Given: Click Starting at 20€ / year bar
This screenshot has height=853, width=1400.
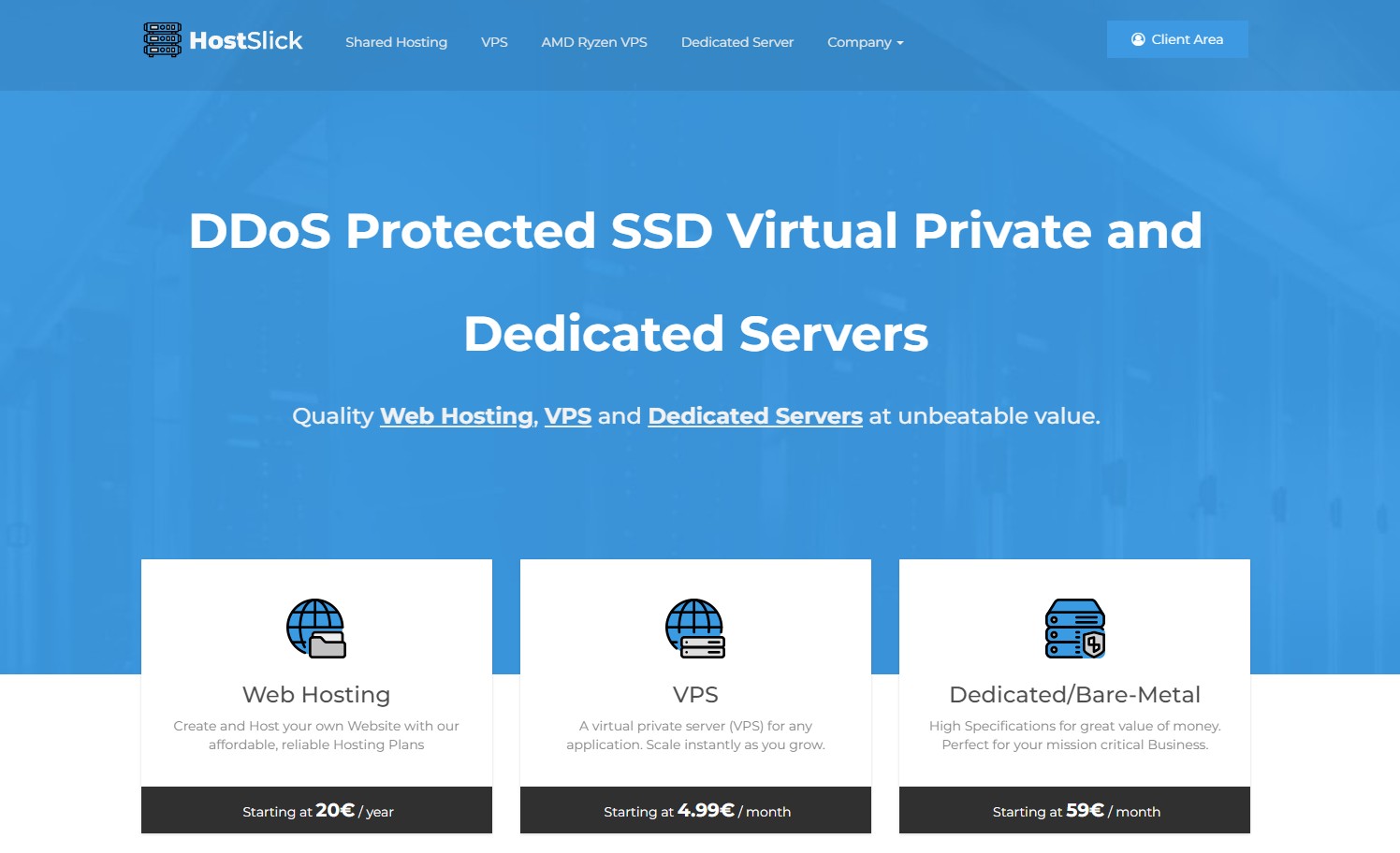Looking at the screenshot, I should click(x=316, y=810).
